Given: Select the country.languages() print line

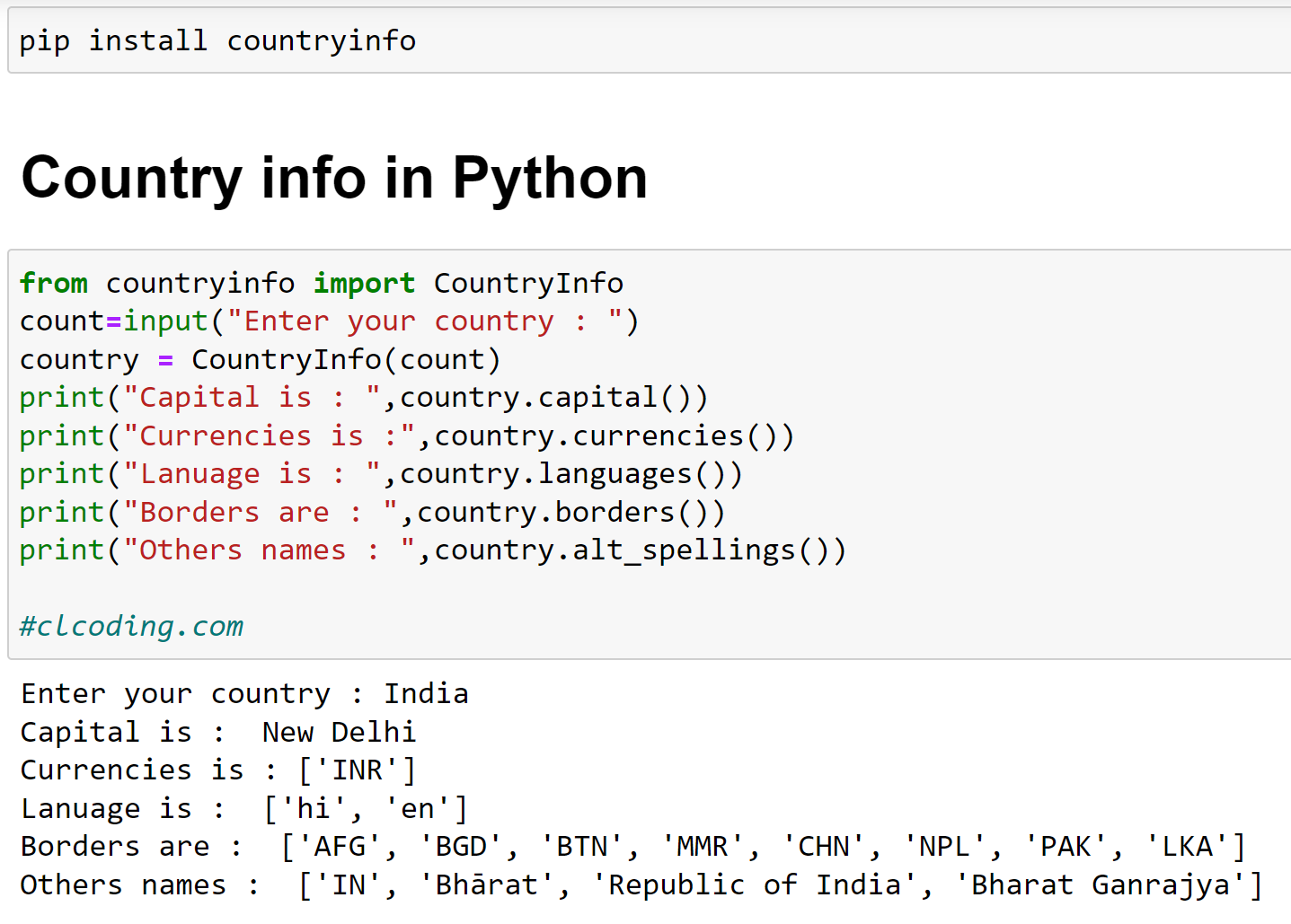Looking at the screenshot, I should pyautogui.click(x=380, y=472).
